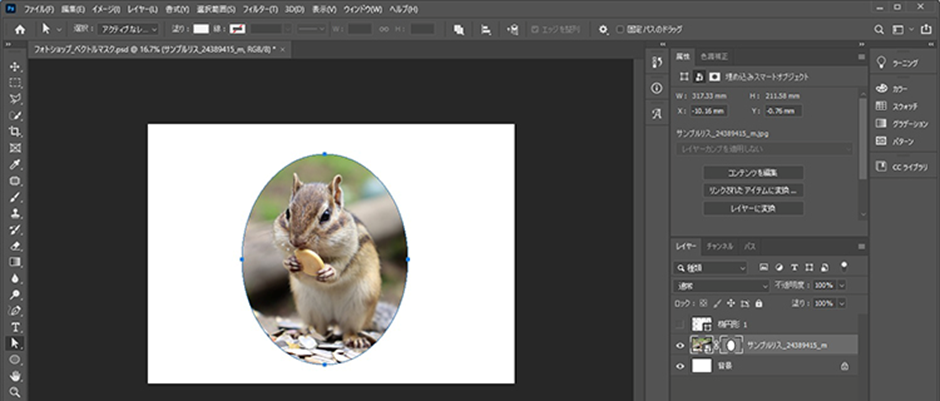Screen dimensions: 940x401
Task: Toggle pixel layer filter in Layers panel
Action: coord(764,267)
